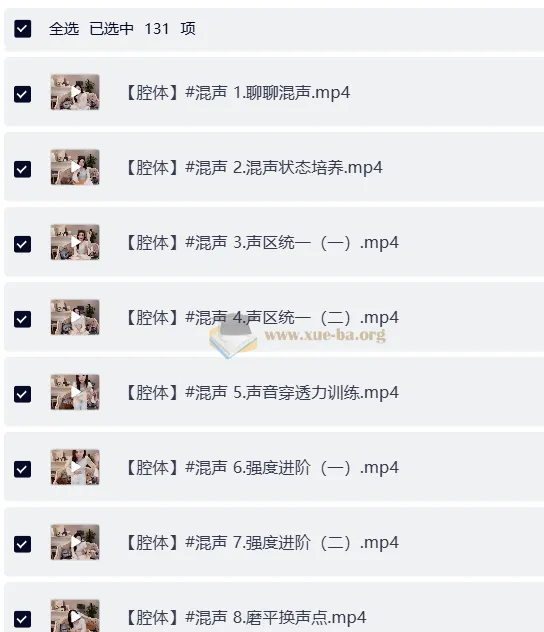Open the 2.混声状态培养 video thumbnail
The image size is (544, 632).
tap(75, 167)
